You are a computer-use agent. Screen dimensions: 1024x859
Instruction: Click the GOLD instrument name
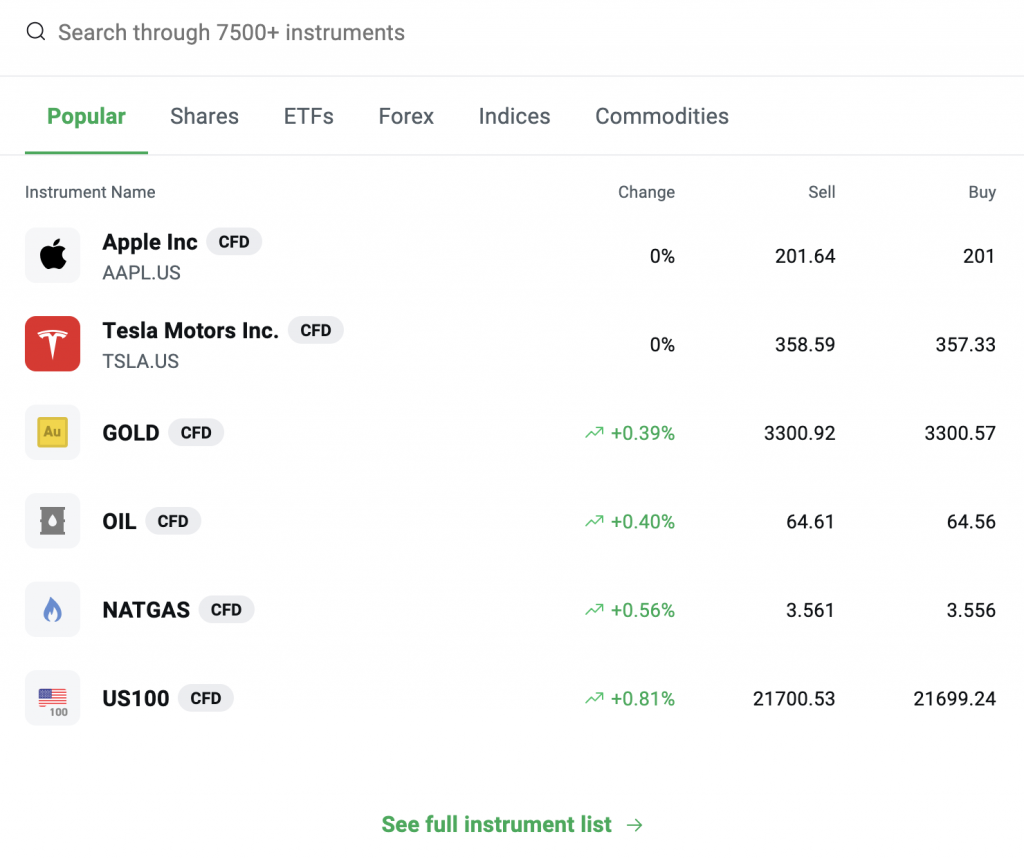coord(131,432)
